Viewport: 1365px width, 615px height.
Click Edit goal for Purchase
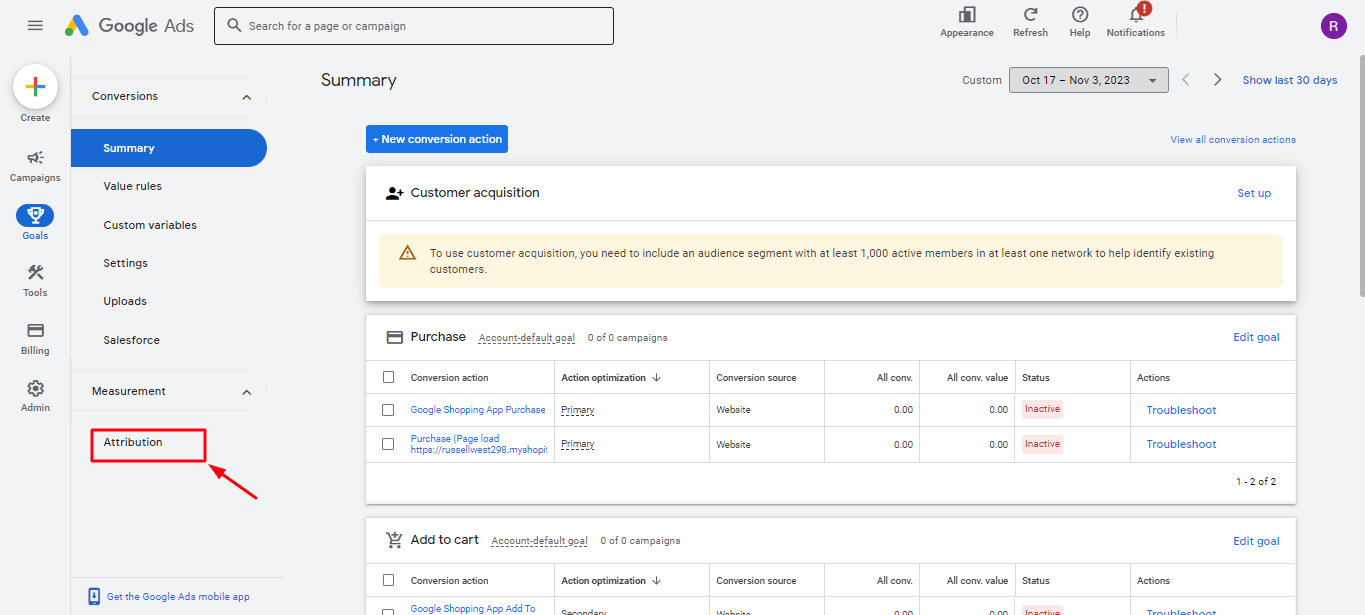click(x=1256, y=337)
